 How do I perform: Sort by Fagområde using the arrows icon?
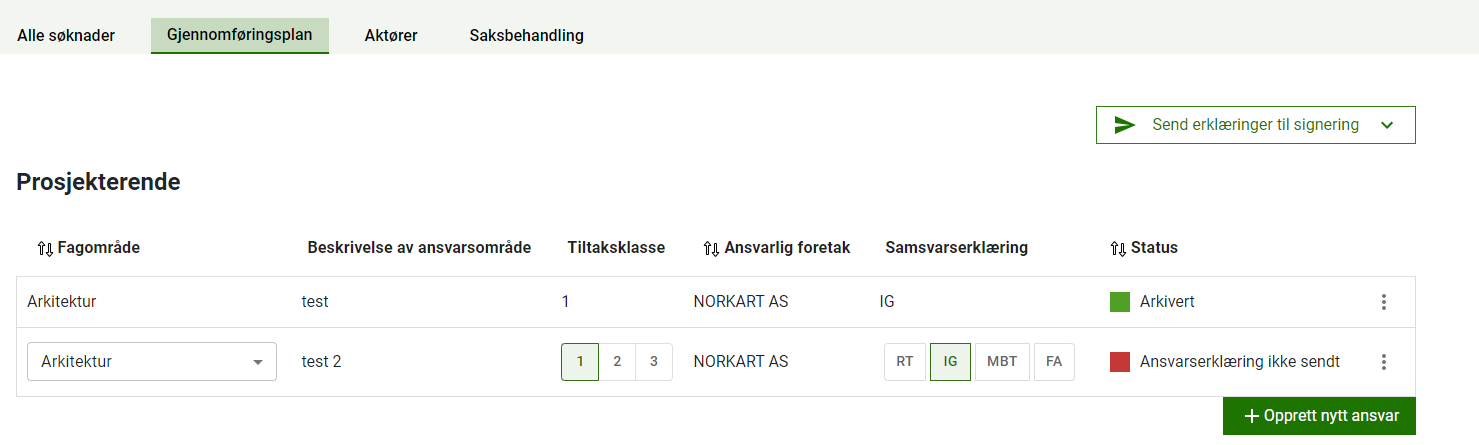pos(44,248)
